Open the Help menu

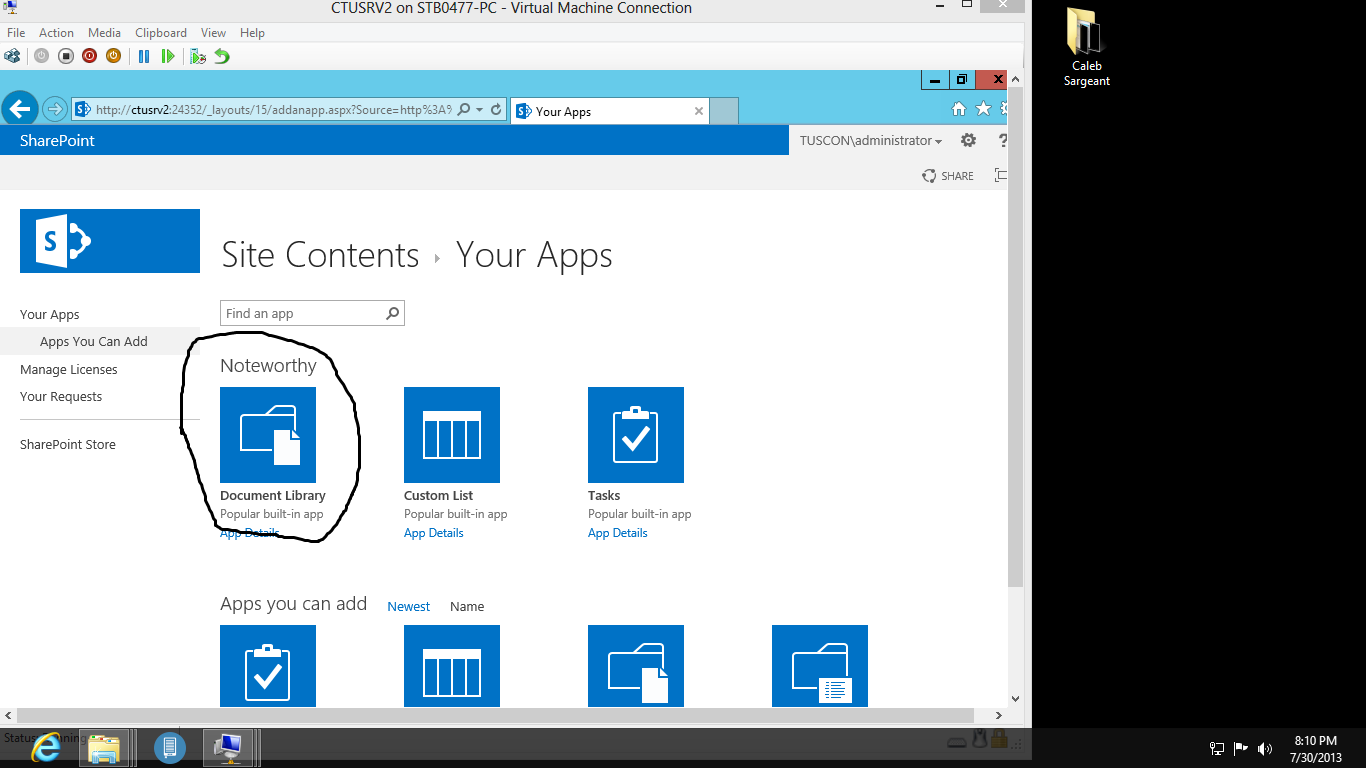(x=252, y=33)
